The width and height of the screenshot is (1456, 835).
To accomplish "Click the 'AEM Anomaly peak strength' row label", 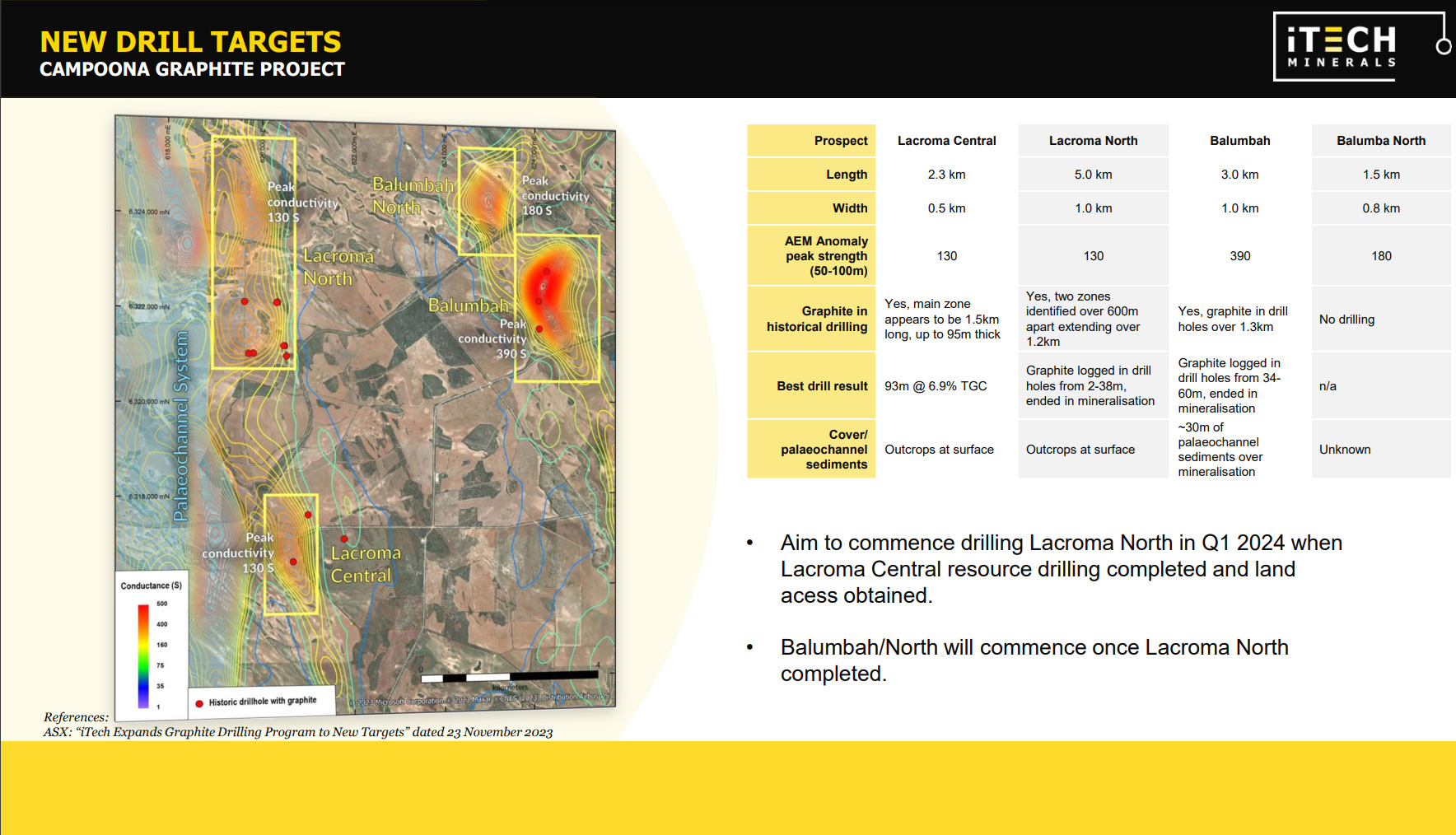I will (811, 256).
